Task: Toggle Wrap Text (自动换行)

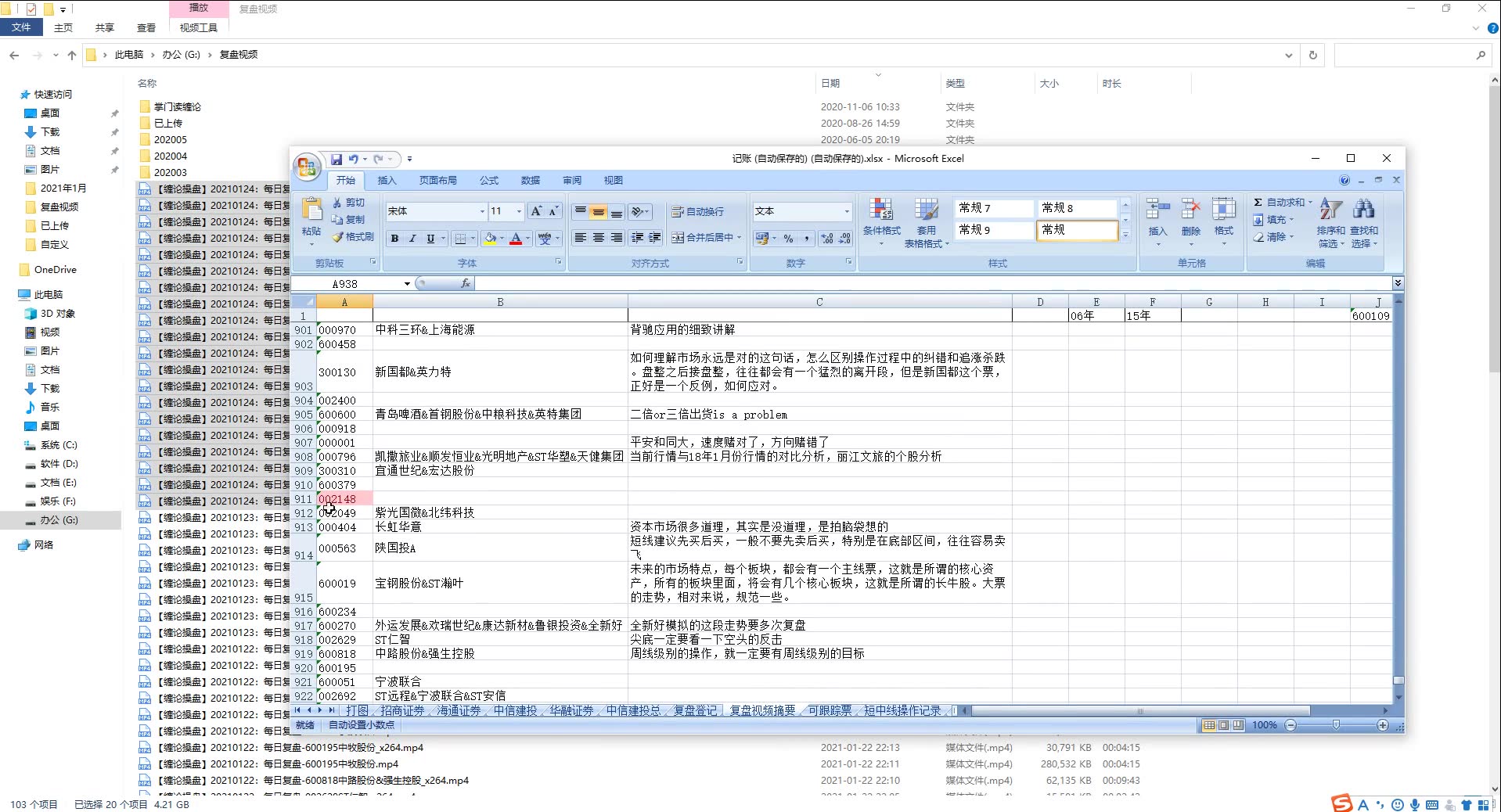Action: [698, 211]
